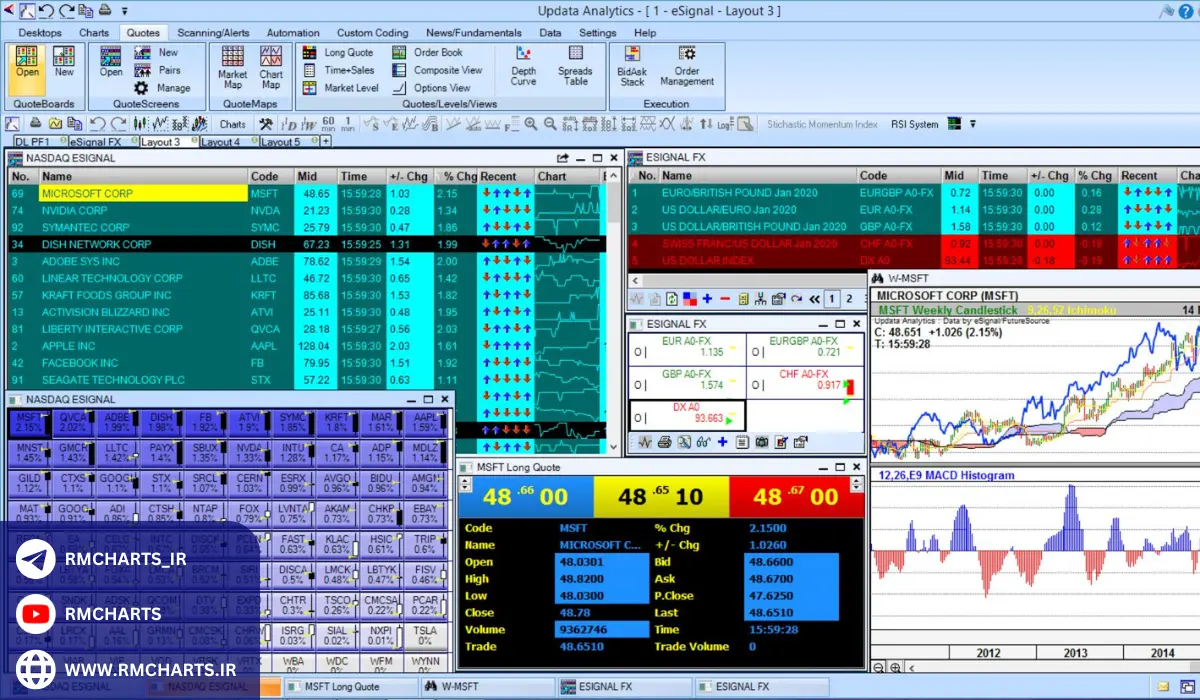The height and width of the screenshot is (700, 1200).
Task: Switch to the Layout 4 tab
Action: point(220,142)
